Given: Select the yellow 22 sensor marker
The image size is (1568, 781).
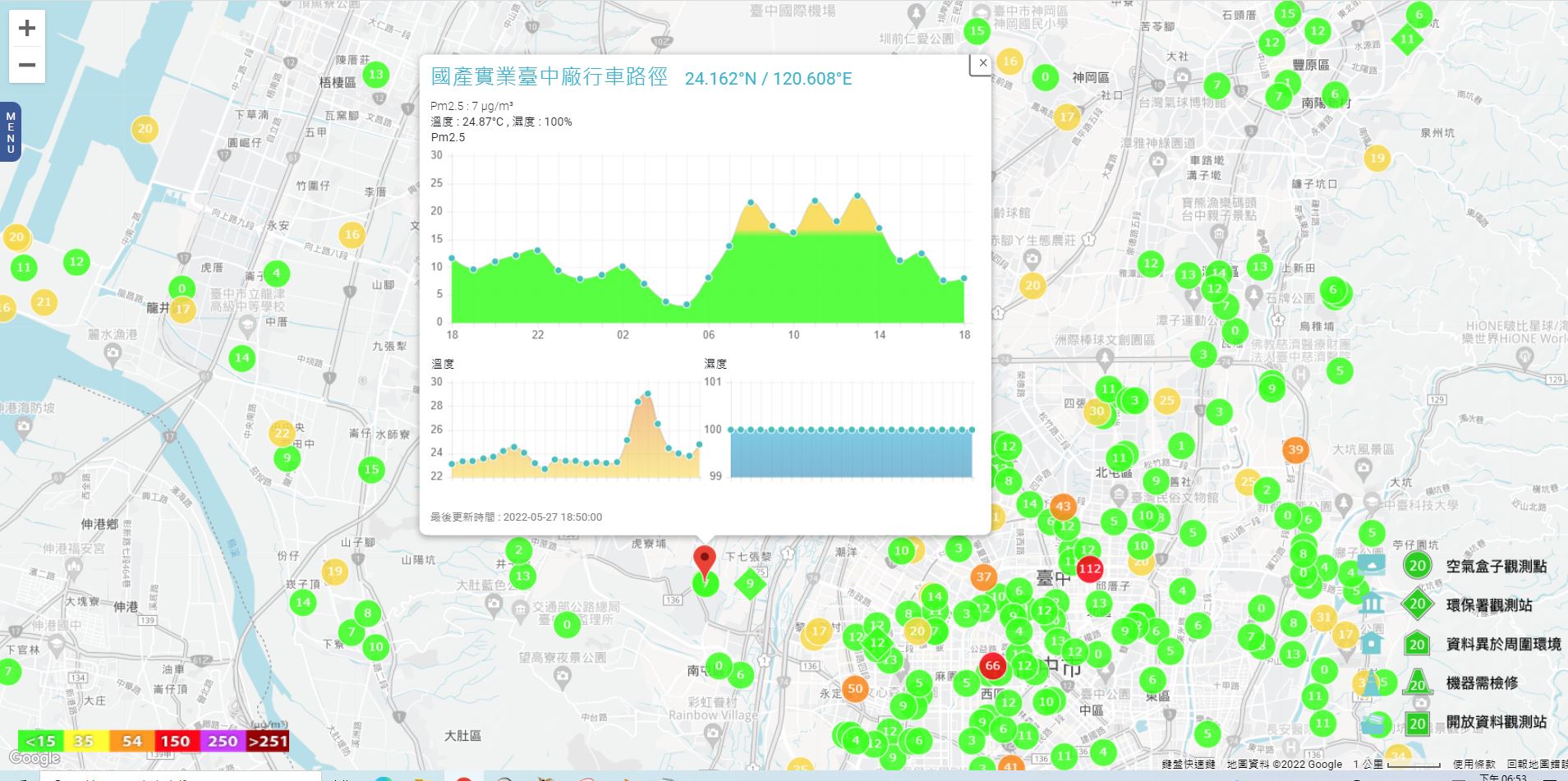Looking at the screenshot, I should click(x=282, y=433).
